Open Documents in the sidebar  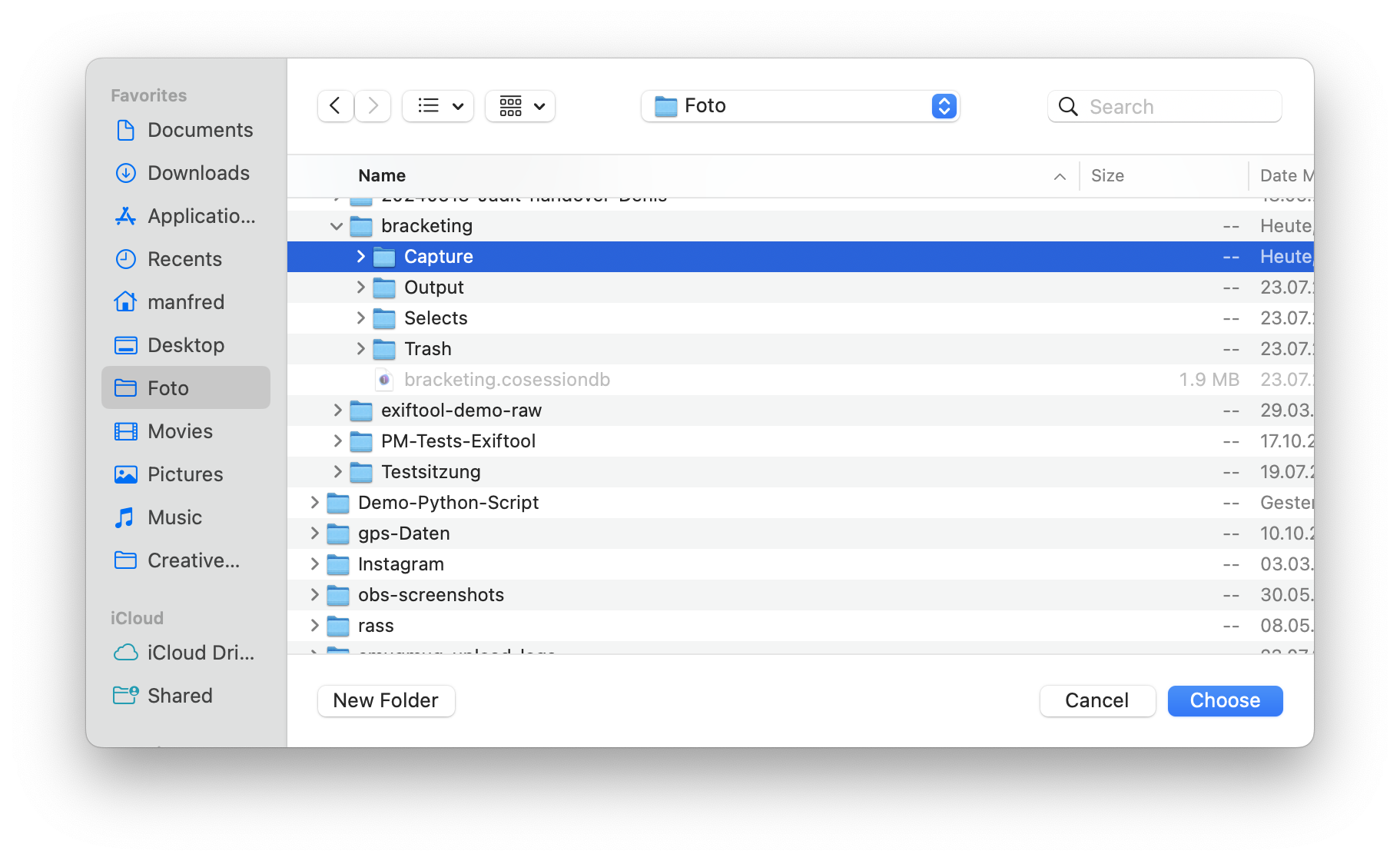click(185, 130)
